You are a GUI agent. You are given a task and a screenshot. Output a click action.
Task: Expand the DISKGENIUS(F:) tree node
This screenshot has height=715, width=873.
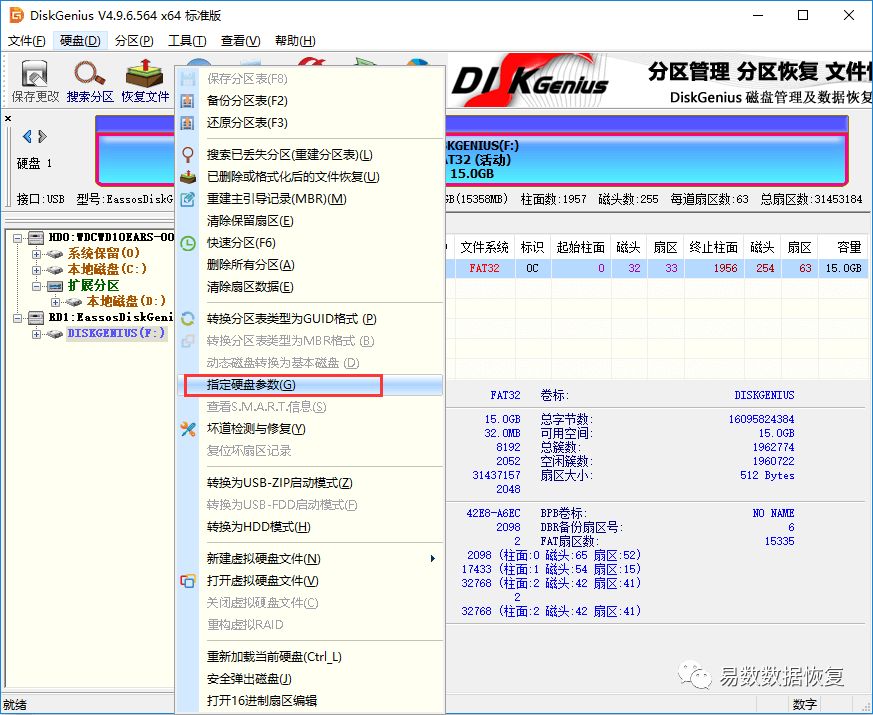coord(37,334)
